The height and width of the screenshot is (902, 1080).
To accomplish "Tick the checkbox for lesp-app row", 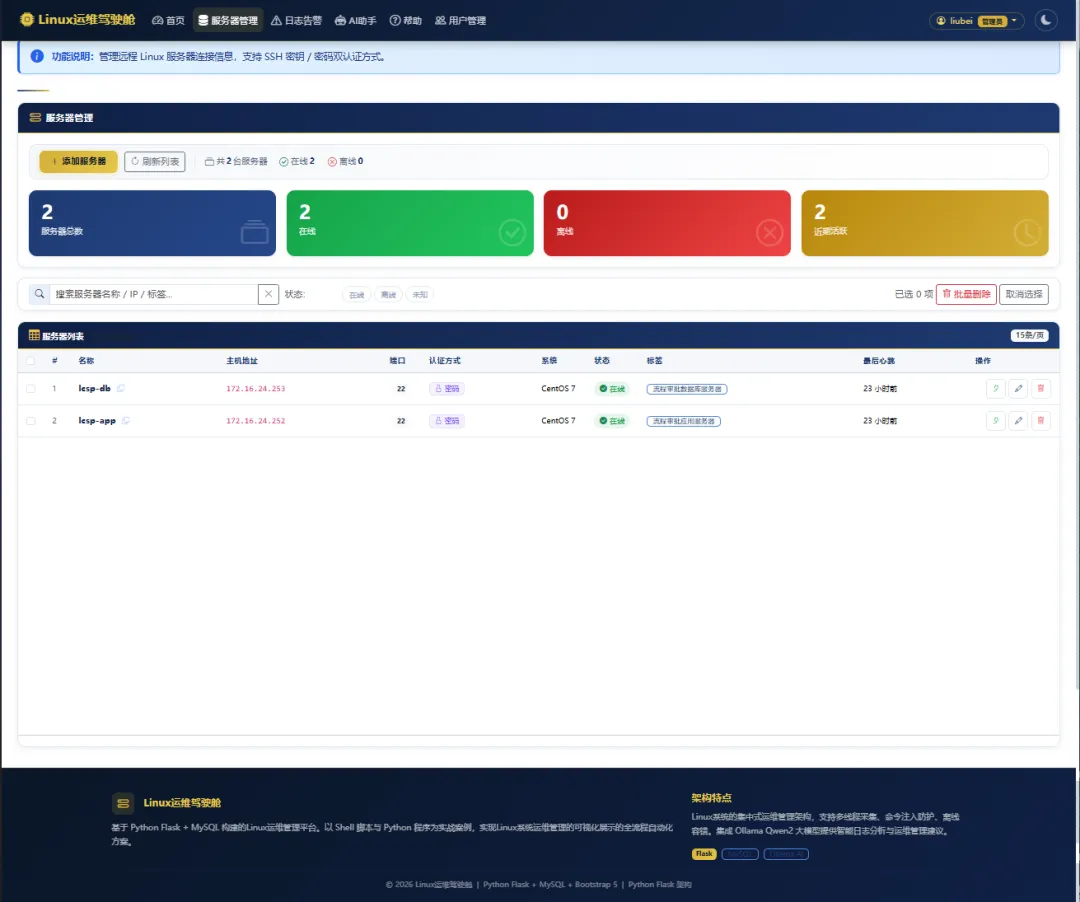I will point(30,421).
